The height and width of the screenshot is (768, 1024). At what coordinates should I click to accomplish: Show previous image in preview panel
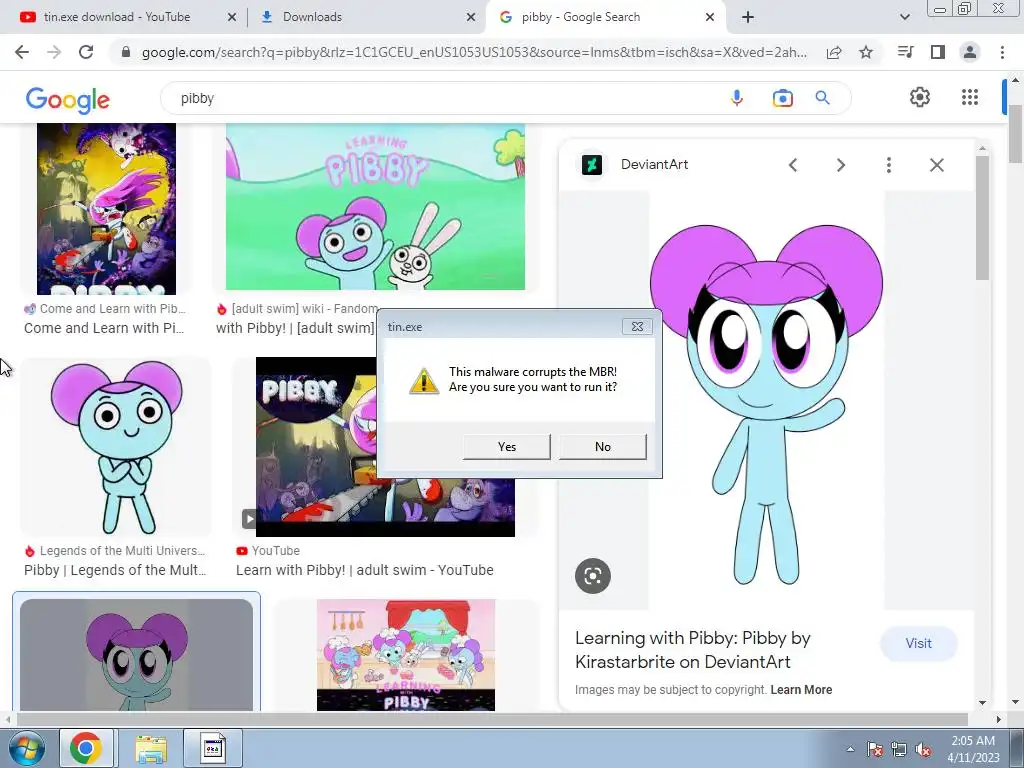click(793, 165)
